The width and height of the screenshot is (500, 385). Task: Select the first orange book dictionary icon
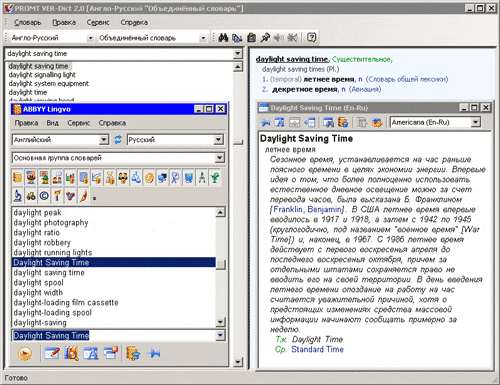pos(18,177)
